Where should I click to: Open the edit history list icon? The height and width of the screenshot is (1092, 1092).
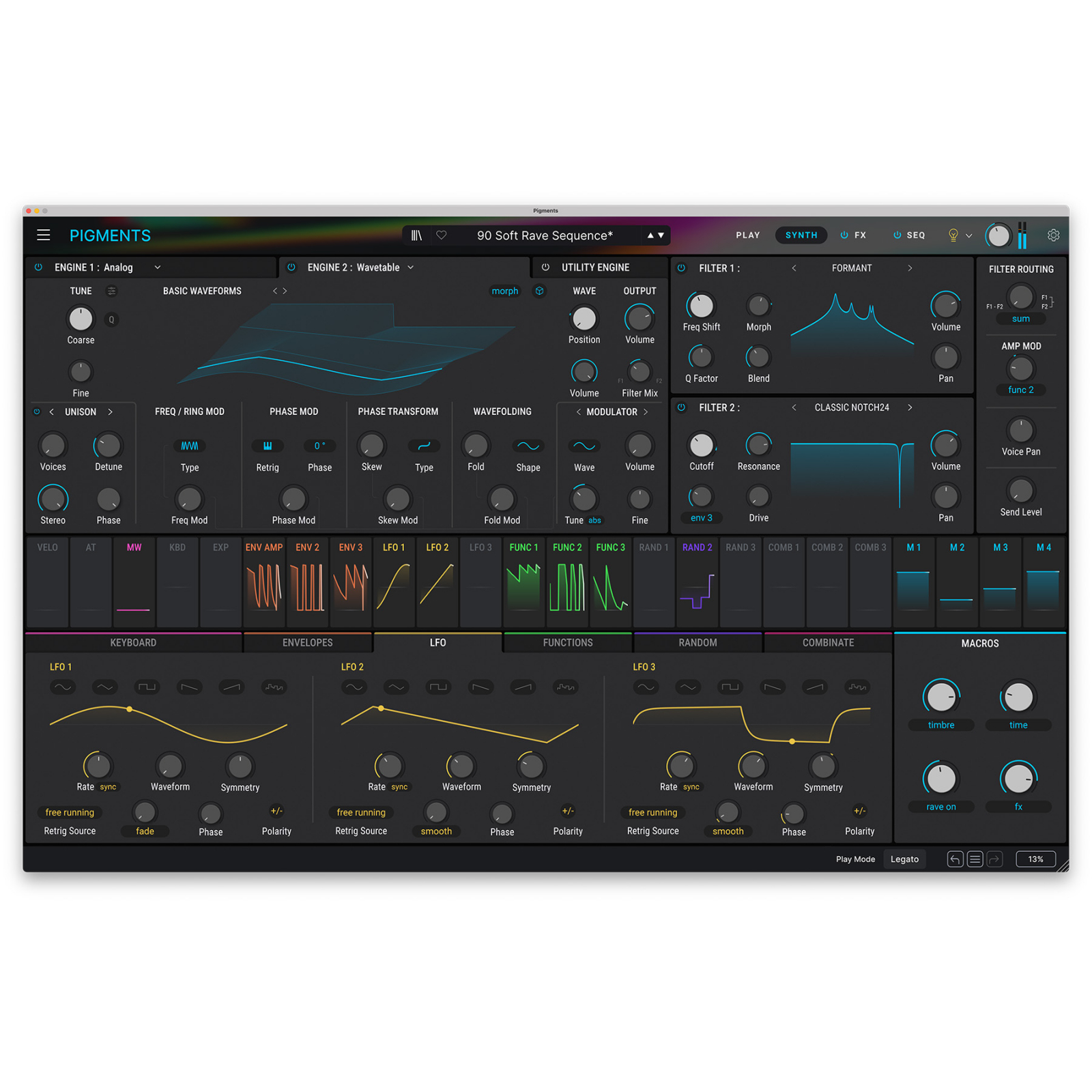tap(975, 859)
